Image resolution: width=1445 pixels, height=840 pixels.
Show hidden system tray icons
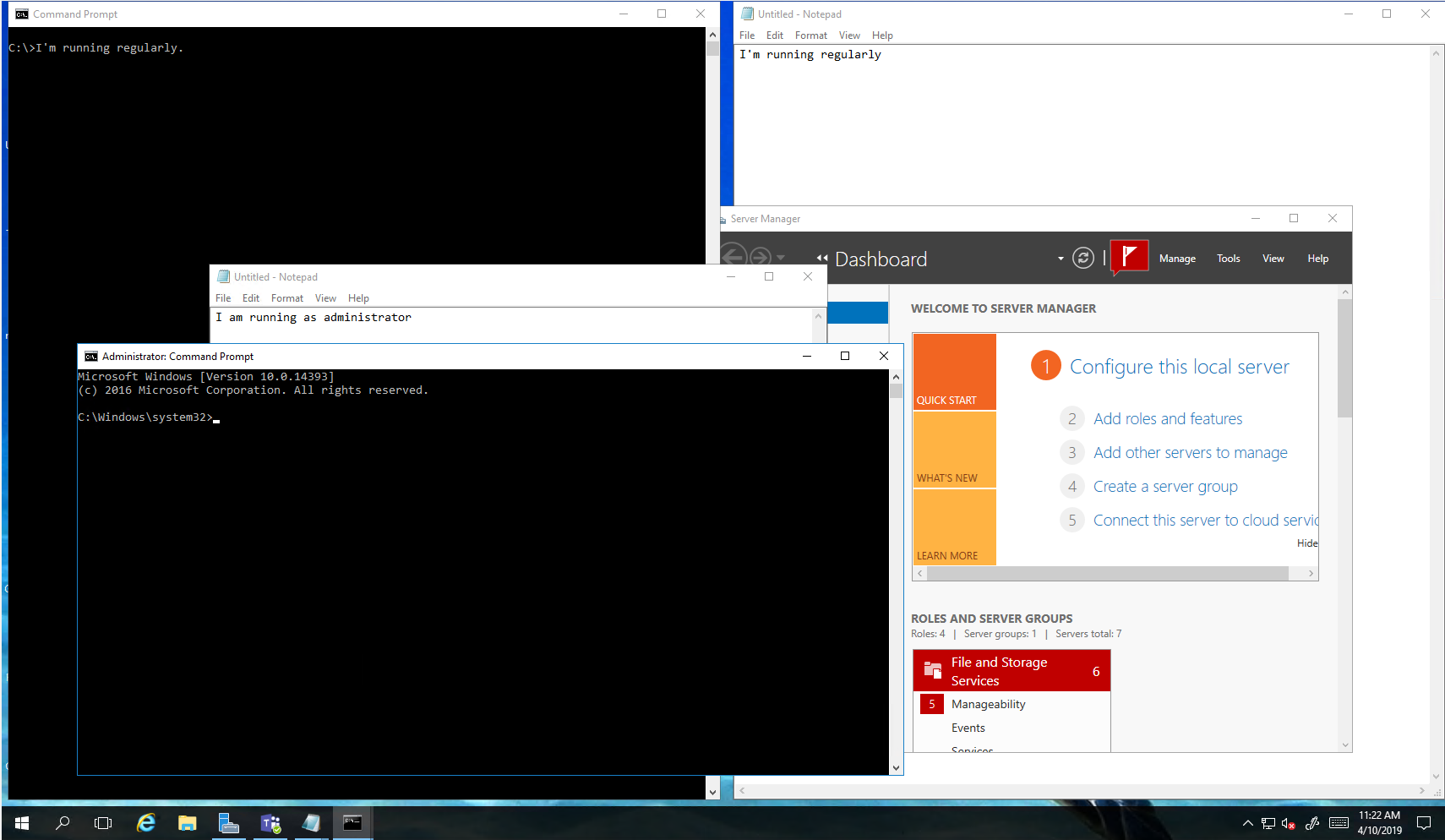(x=1247, y=823)
